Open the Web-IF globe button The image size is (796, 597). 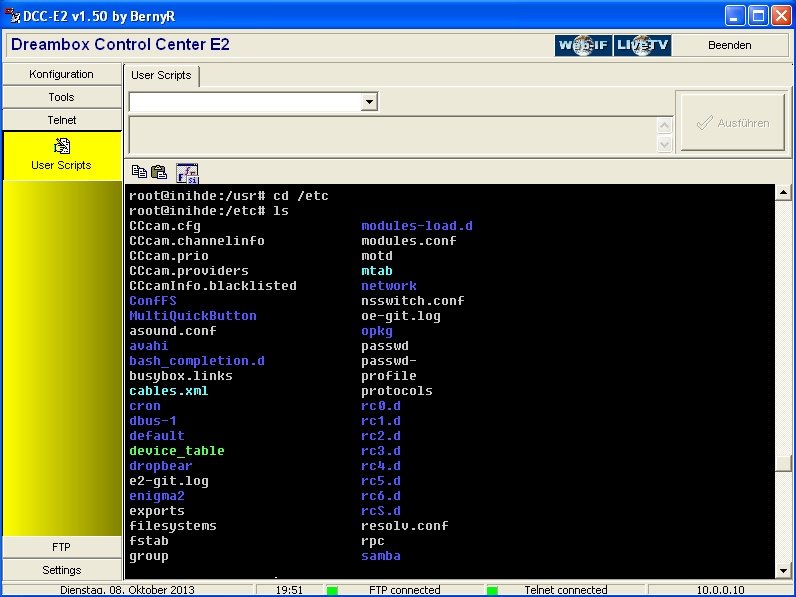click(x=583, y=45)
